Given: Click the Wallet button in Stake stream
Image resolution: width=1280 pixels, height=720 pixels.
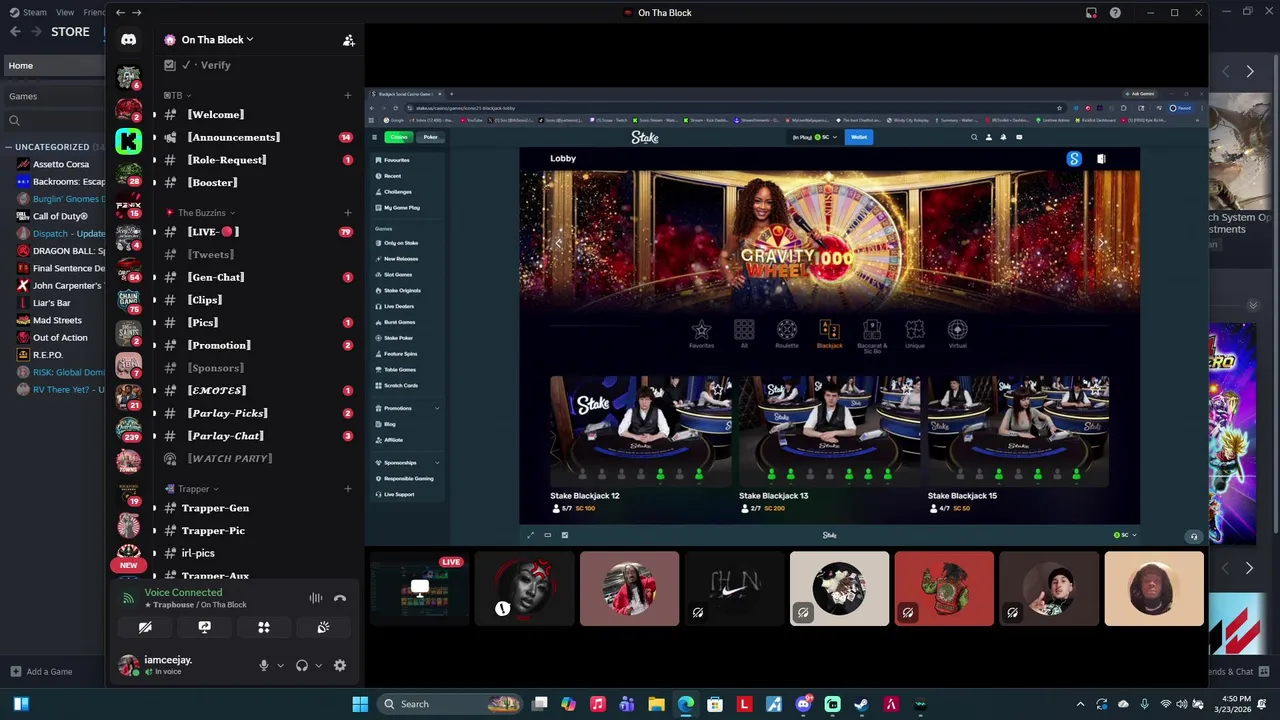Looking at the screenshot, I should (x=858, y=137).
